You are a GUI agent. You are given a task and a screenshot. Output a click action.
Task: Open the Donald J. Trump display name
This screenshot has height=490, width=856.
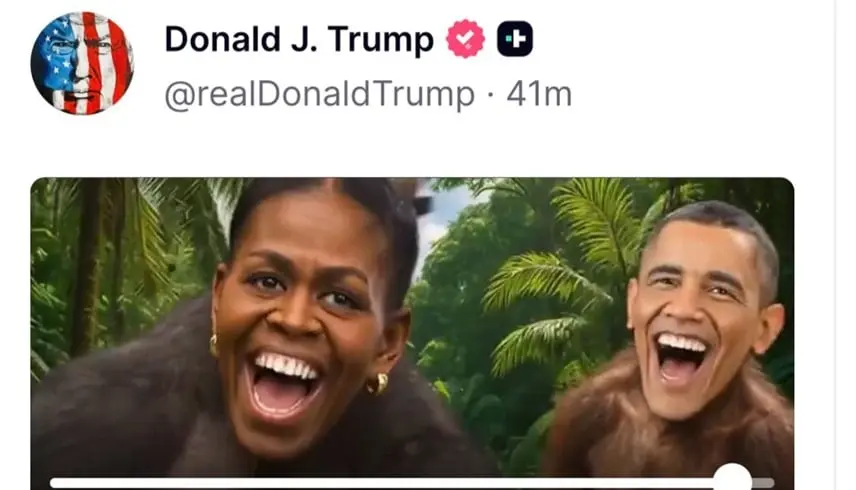coord(299,39)
